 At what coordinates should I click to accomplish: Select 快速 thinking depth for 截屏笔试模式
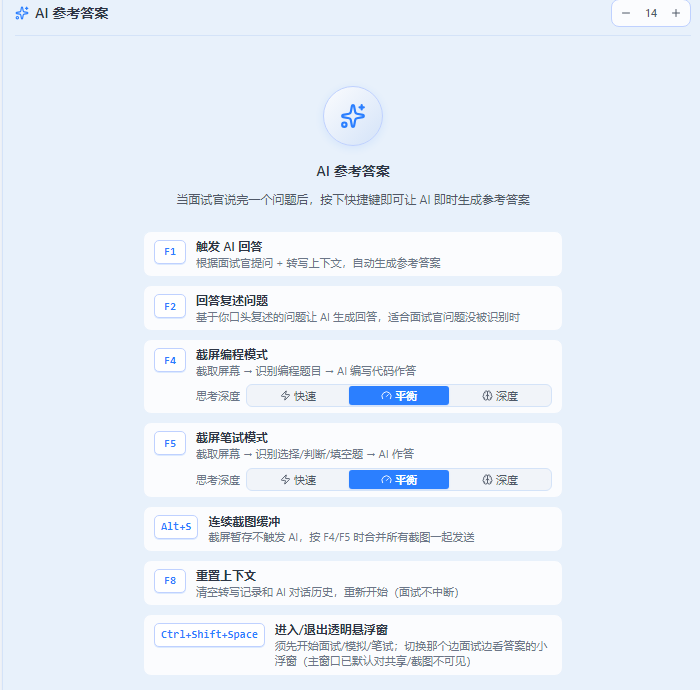click(298, 480)
